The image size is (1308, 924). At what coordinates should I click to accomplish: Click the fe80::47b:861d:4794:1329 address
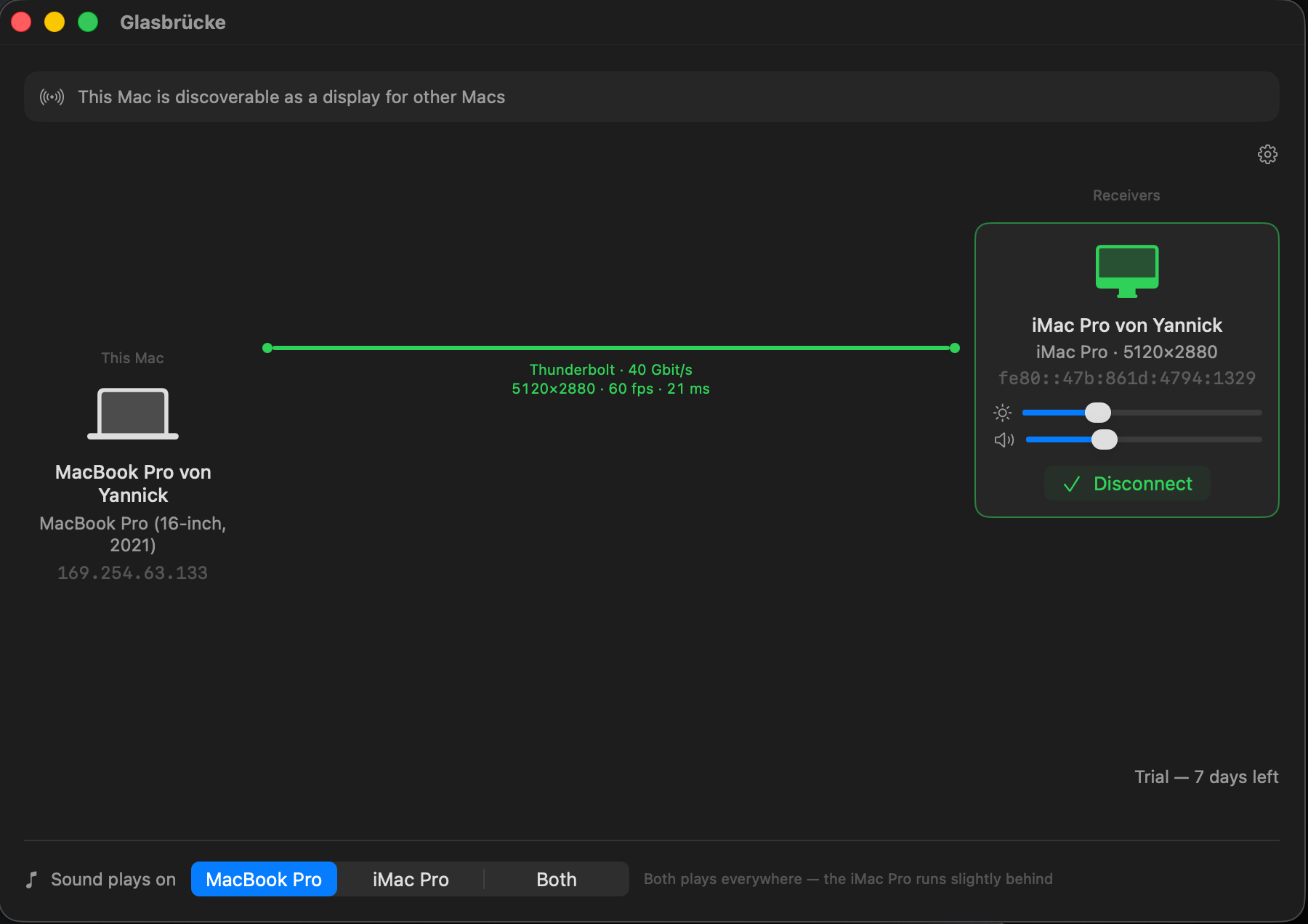(x=1127, y=378)
